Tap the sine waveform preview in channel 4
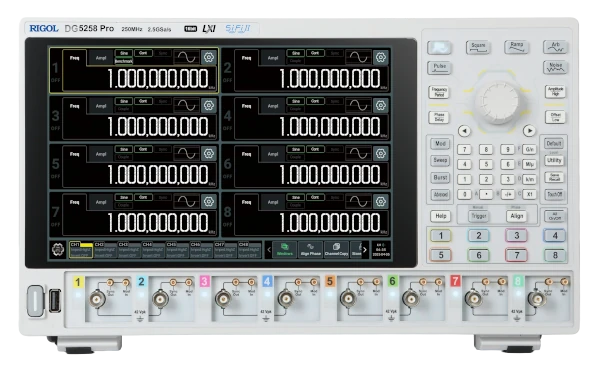 pyautogui.click(x=359, y=105)
